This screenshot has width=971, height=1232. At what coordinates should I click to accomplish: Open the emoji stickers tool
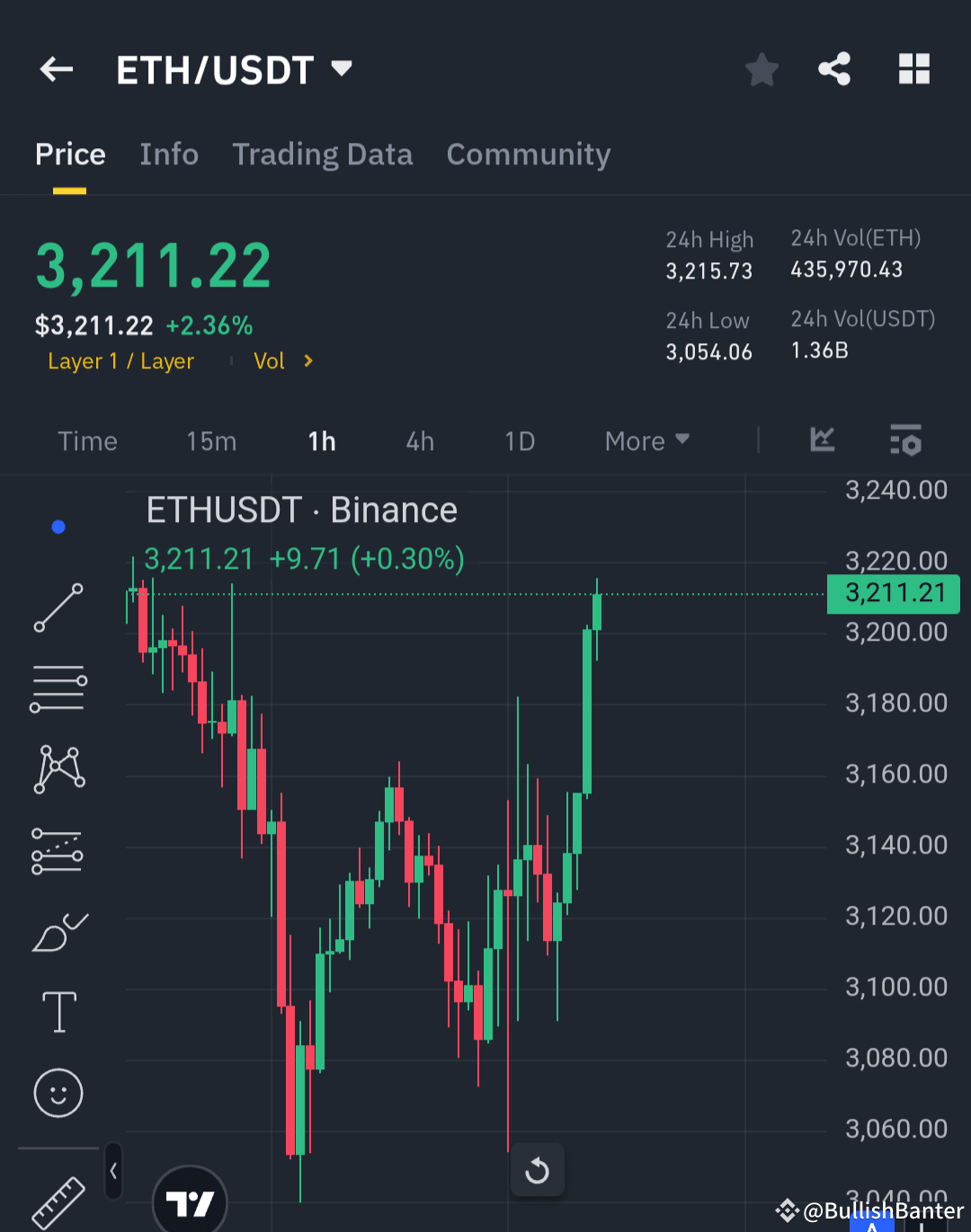pyautogui.click(x=58, y=1093)
